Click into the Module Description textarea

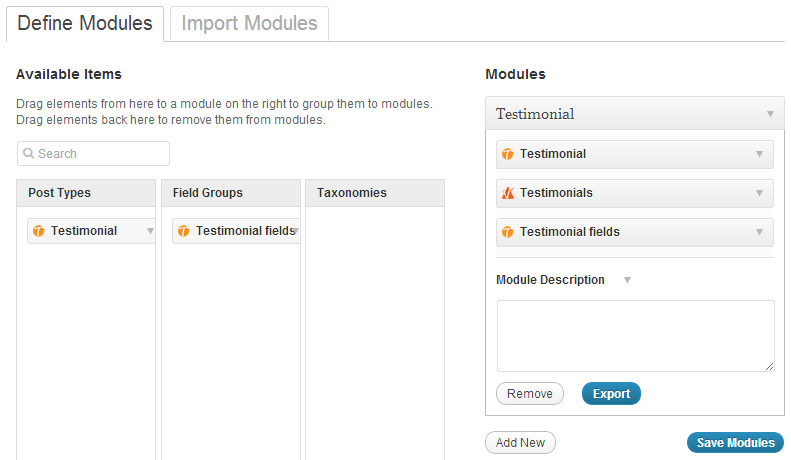[635, 336]
